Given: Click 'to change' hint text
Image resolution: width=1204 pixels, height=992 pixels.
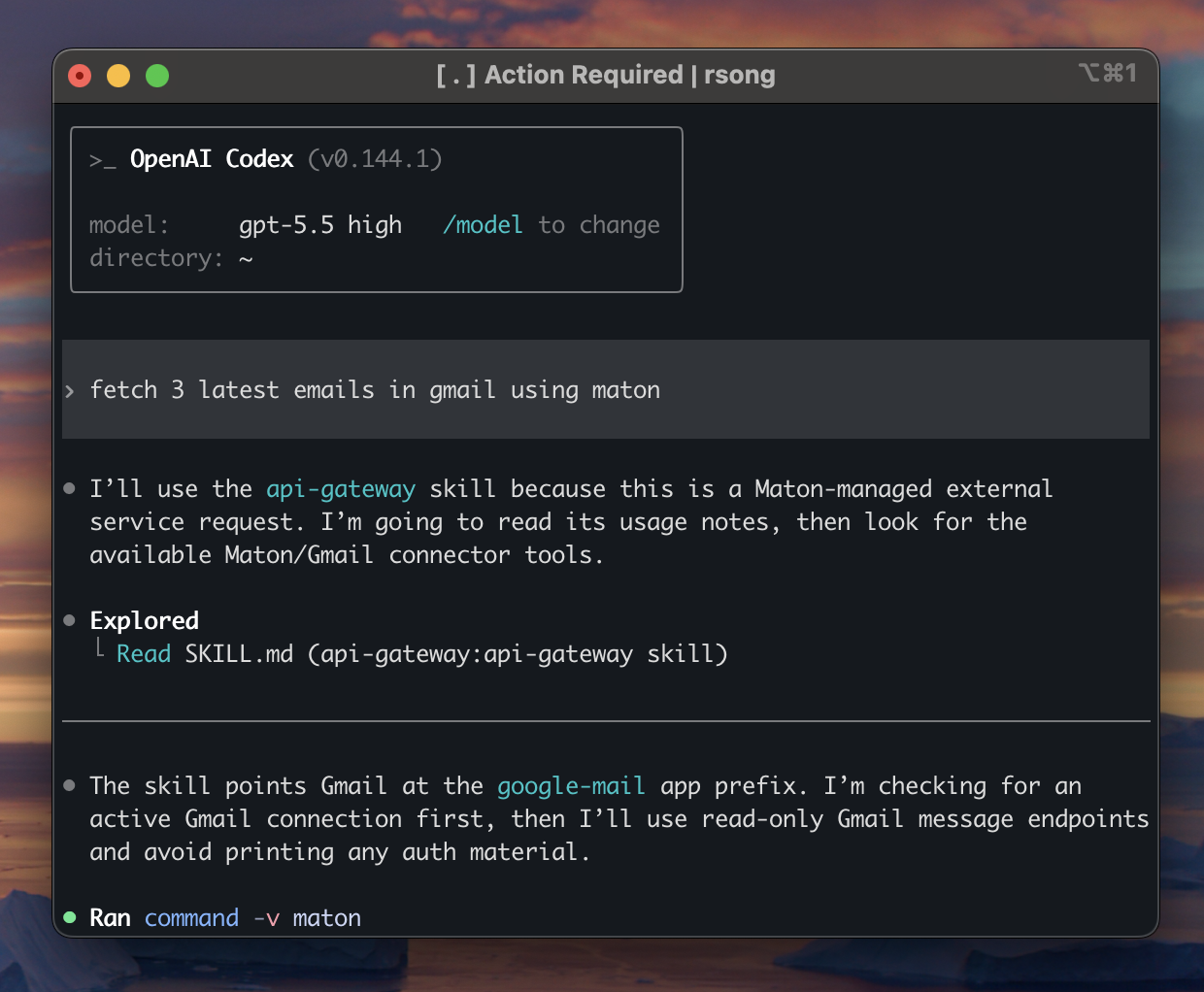Looking at the screenshot, I should click(599, 225).
